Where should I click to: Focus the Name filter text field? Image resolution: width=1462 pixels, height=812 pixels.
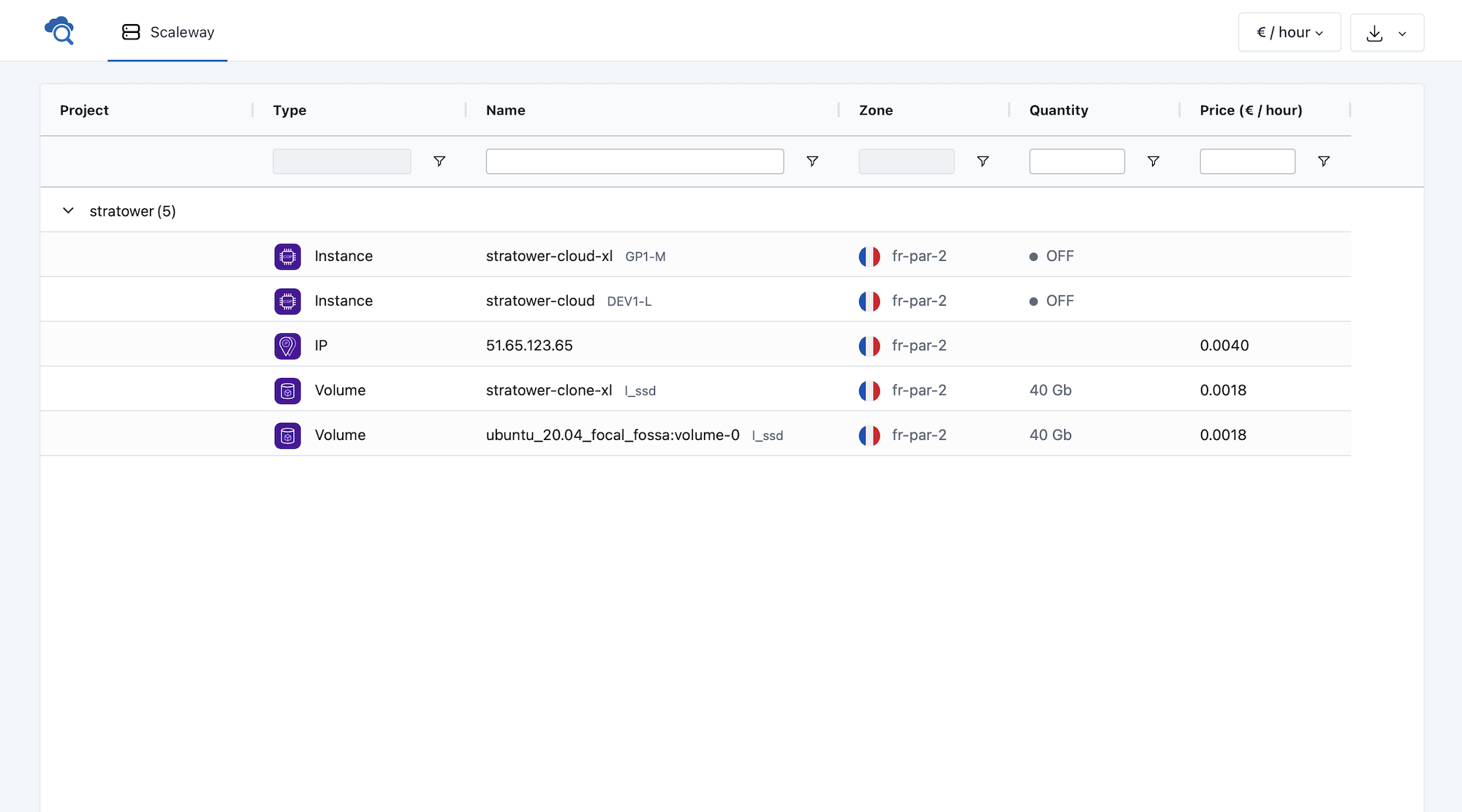(x=635, y=161)
